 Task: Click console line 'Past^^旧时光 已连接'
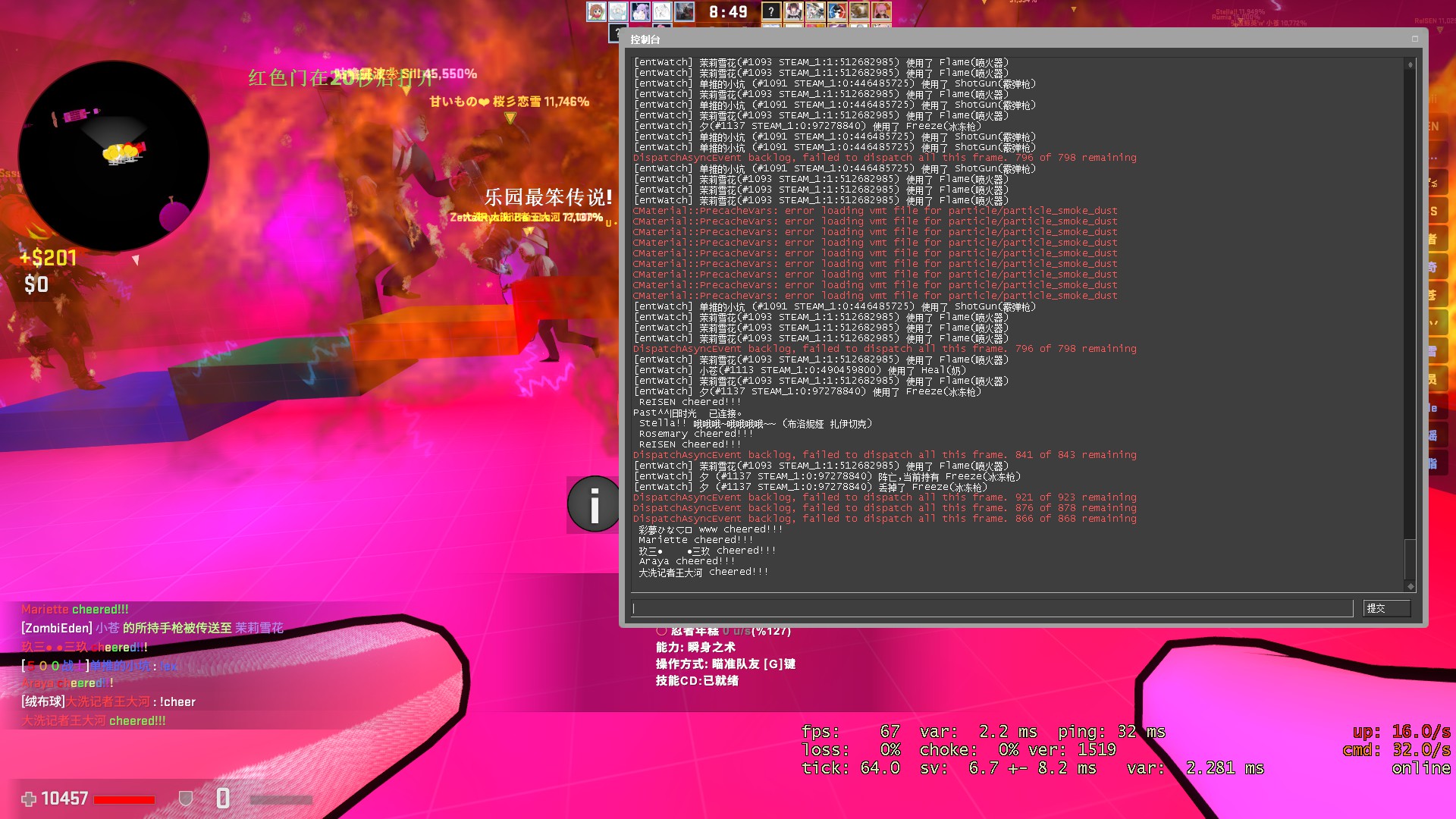[x=688, y=413]
